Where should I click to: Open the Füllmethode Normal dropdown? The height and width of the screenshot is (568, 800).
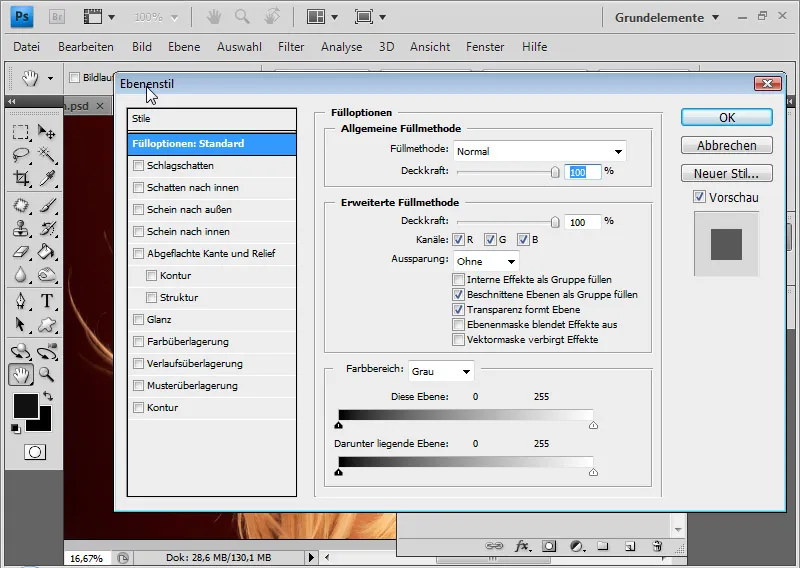pos(540,151)
